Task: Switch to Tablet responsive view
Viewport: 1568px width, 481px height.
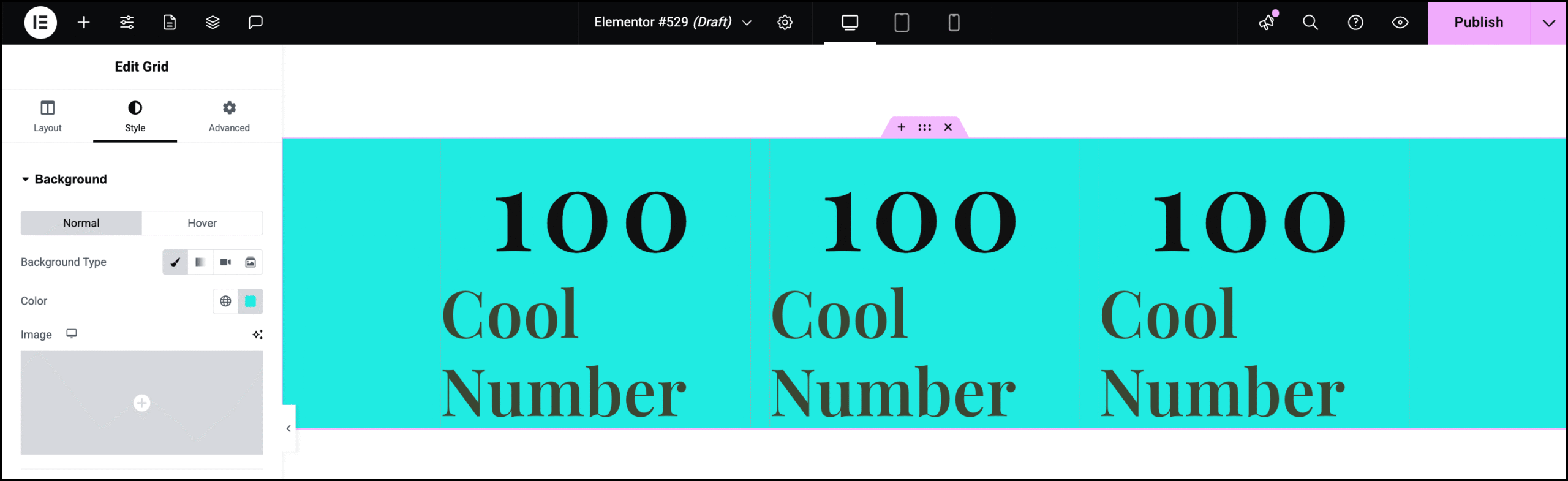Action: pos(902,23)
